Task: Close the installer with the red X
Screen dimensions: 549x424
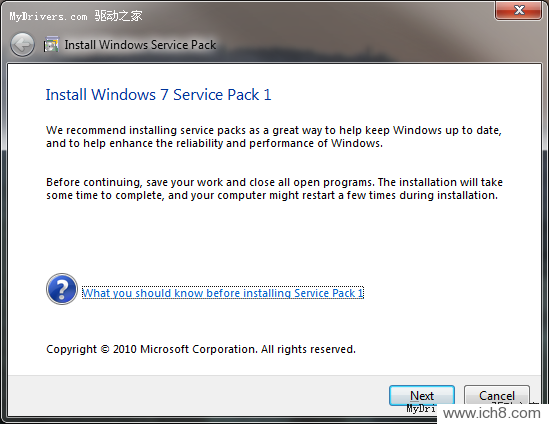Action: [x=519, y=10]
